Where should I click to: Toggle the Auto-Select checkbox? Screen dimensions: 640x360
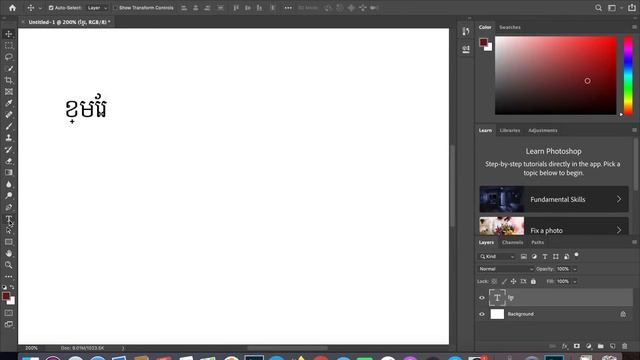coord(51,8)
